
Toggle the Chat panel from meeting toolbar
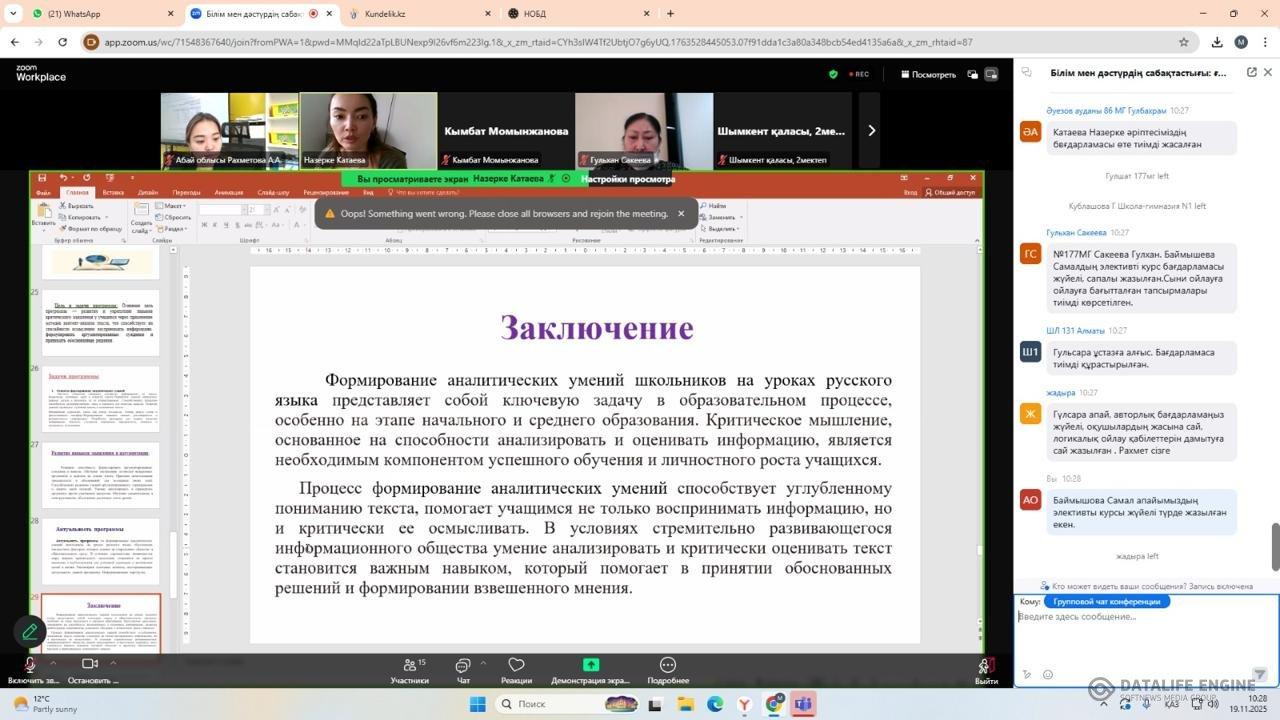(463, 666)
